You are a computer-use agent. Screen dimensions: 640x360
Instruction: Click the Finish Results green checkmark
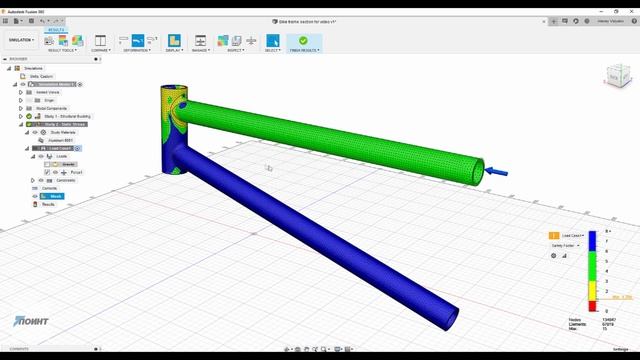(x=303, y=40)
